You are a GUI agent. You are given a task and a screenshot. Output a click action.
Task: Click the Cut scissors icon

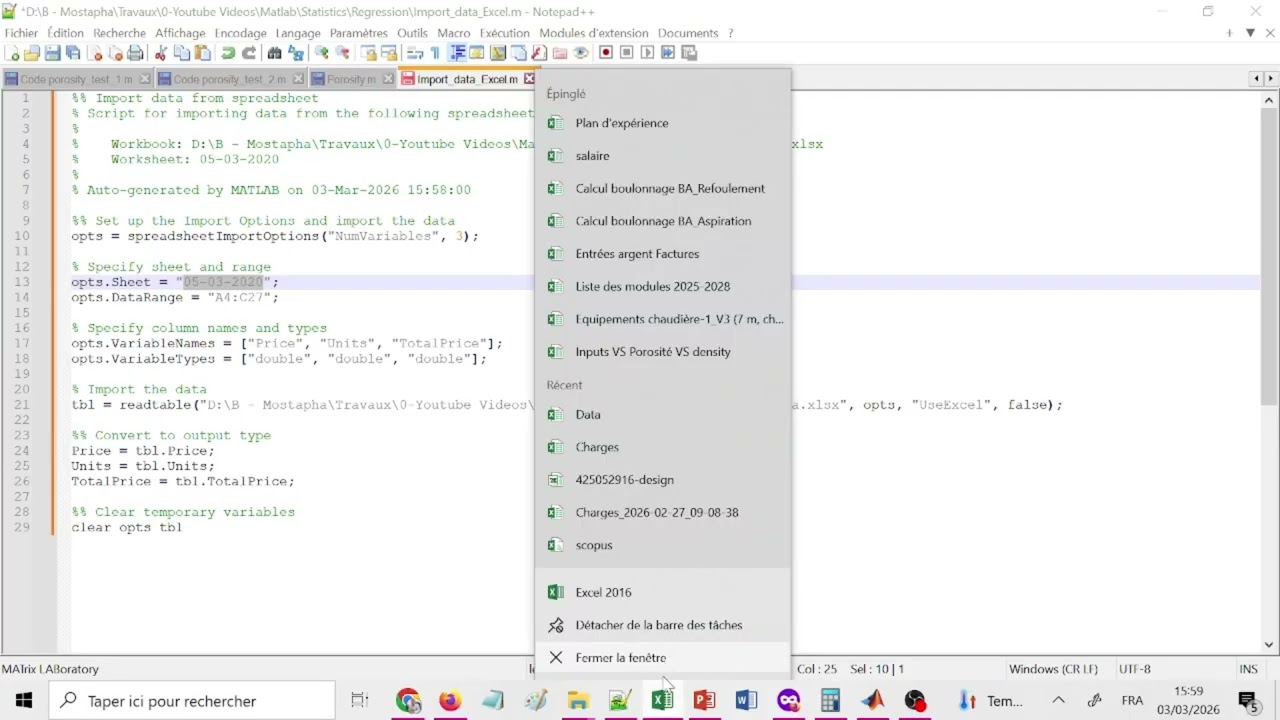point(160,53)
